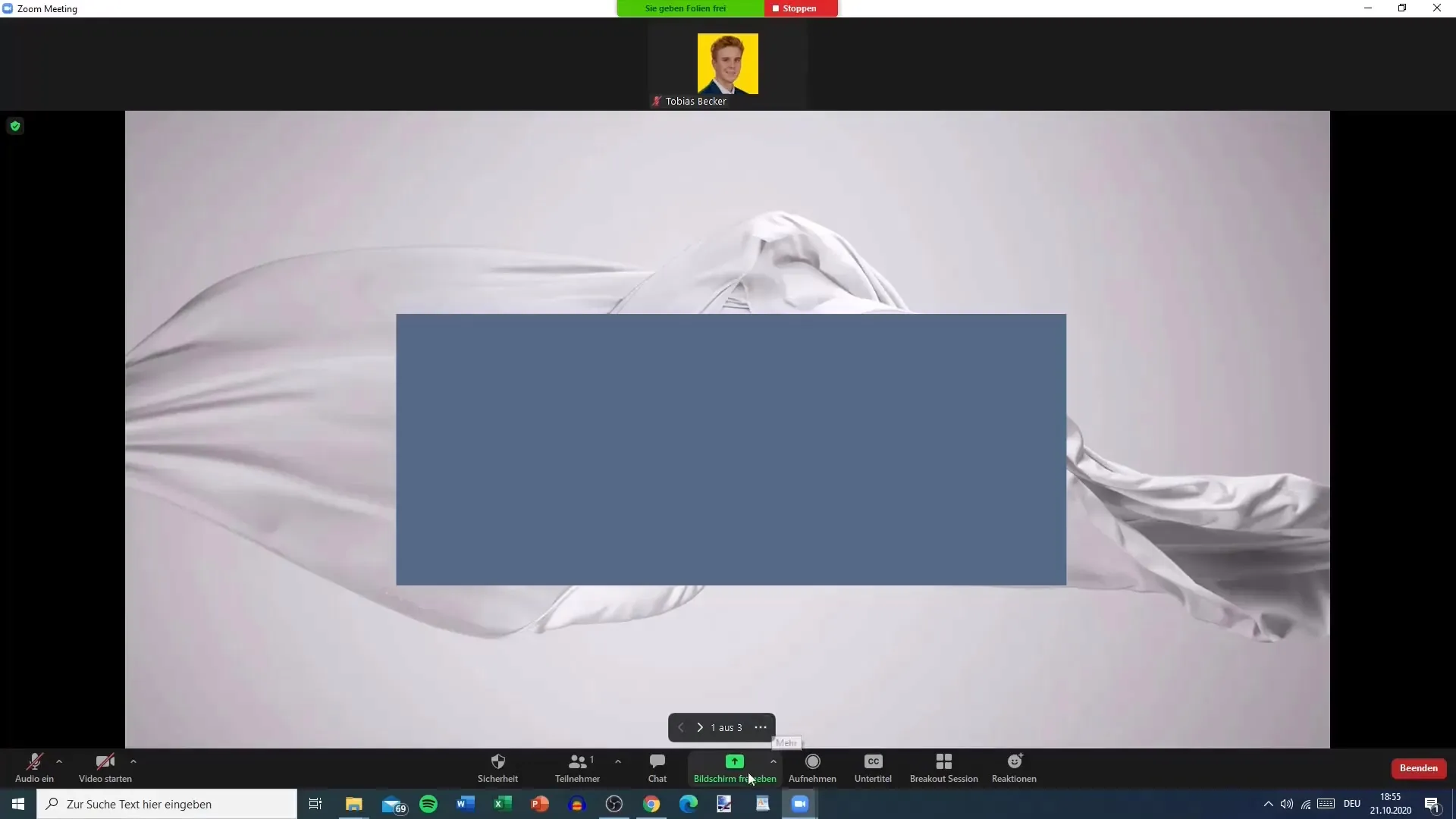Click the Tobias Becker participant thumbnail
This screenshot has height=819, width=1456.
coord(727,65)
